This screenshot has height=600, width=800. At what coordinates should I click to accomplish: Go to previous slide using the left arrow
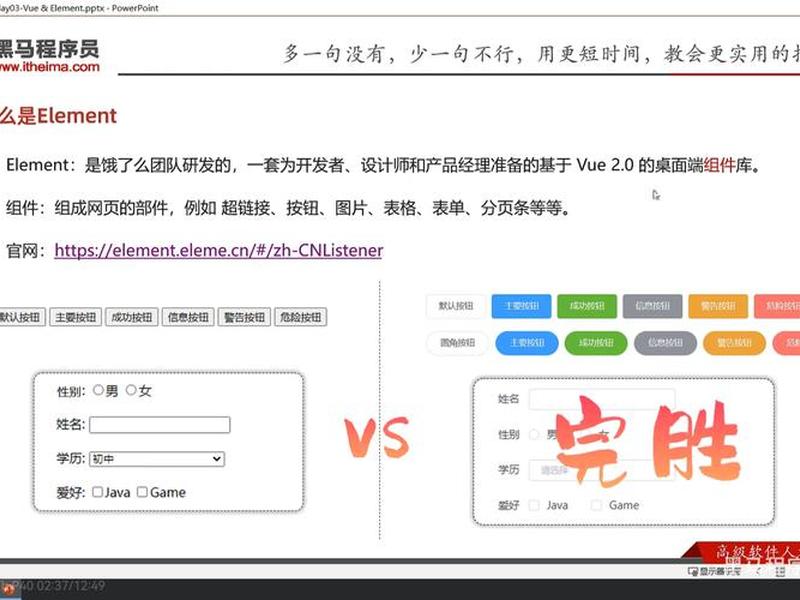(x=758, y=572)
